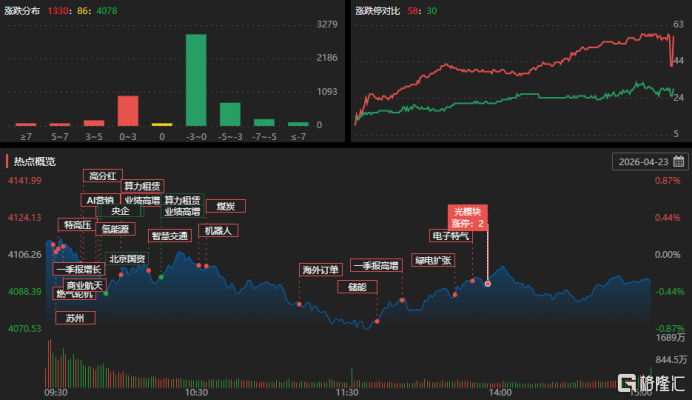Click the 智慧交通 hotspot label
Screen dimensions: 692x400
(x=168, y=237)
